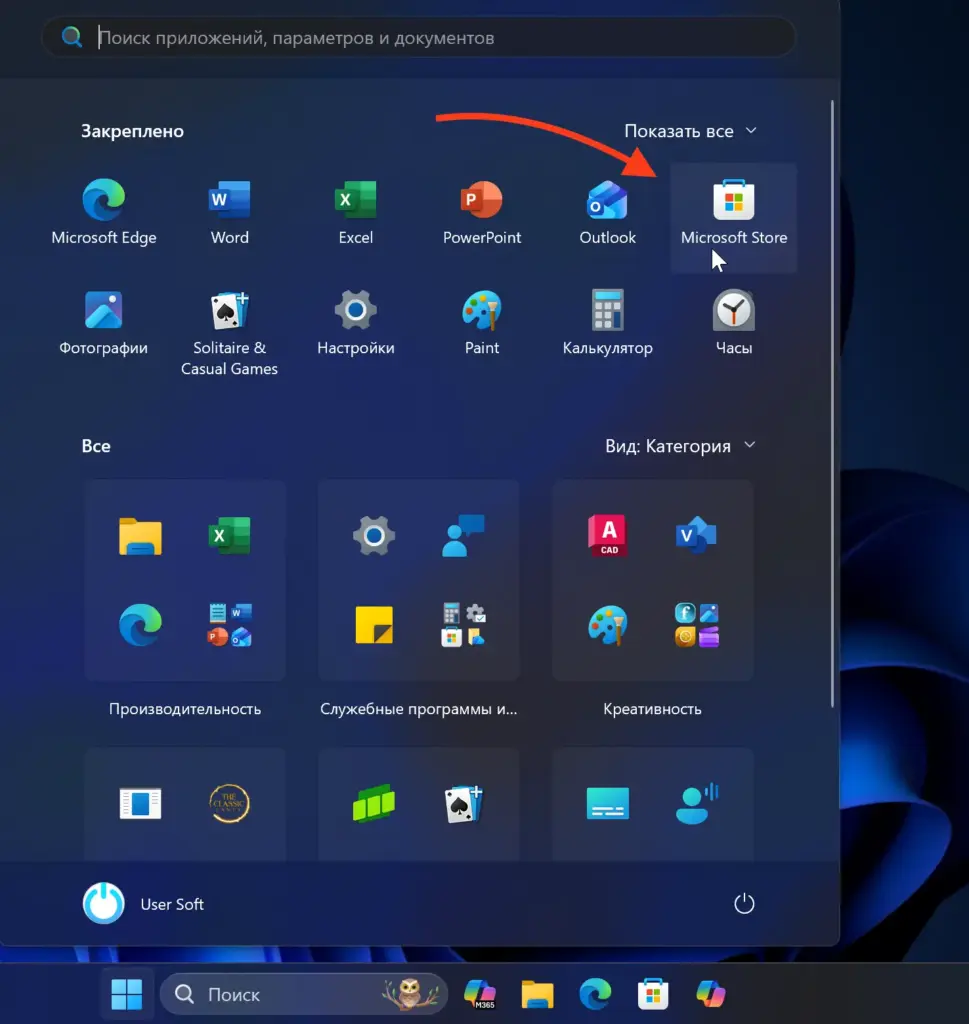Screen dimensions: 969x1024
Task: Open Excel in Производительность group
Action: coord(229,536)
